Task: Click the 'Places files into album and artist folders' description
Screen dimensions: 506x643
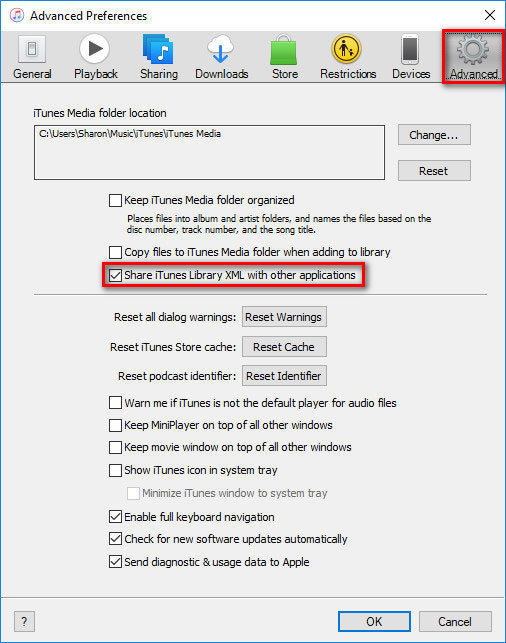Action: [279, 224]
